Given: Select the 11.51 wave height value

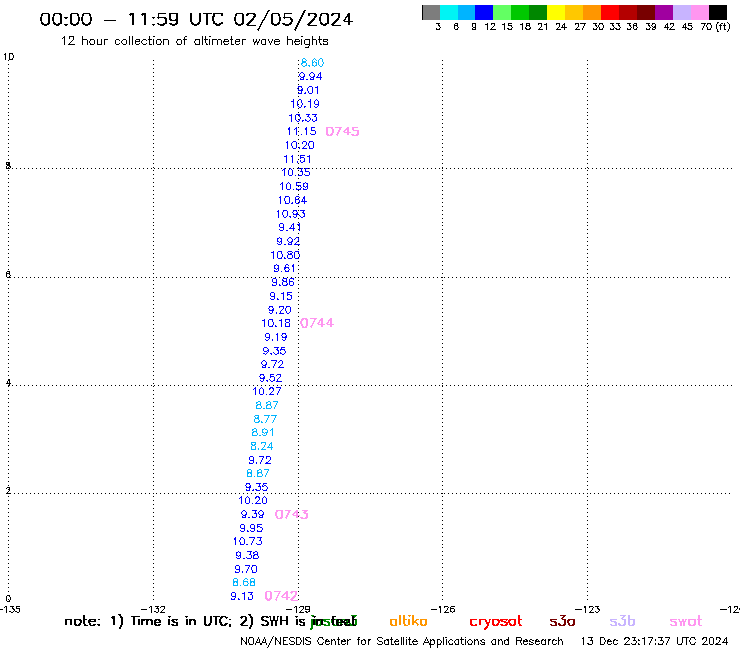Looking at the screenshot, I should [x=297, y=160].
